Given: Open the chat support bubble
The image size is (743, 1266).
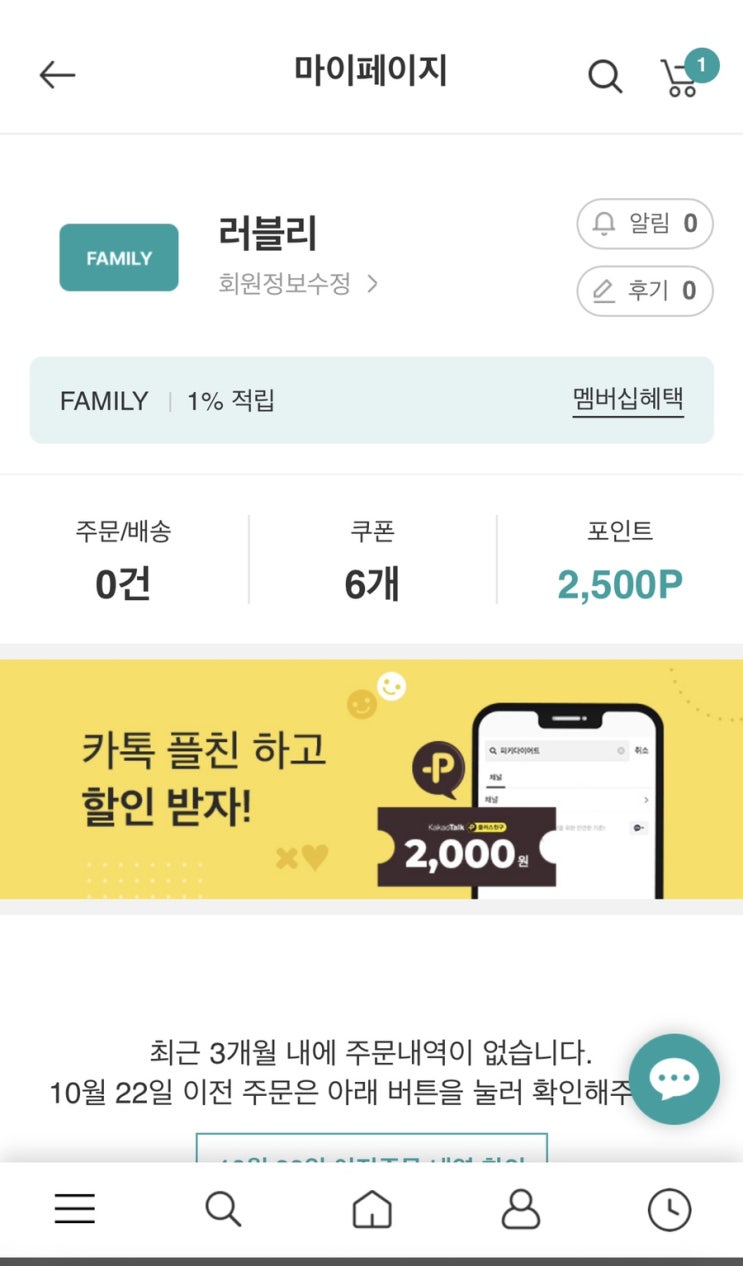Looking at the screenshot, I should (x=674, y=1079).
